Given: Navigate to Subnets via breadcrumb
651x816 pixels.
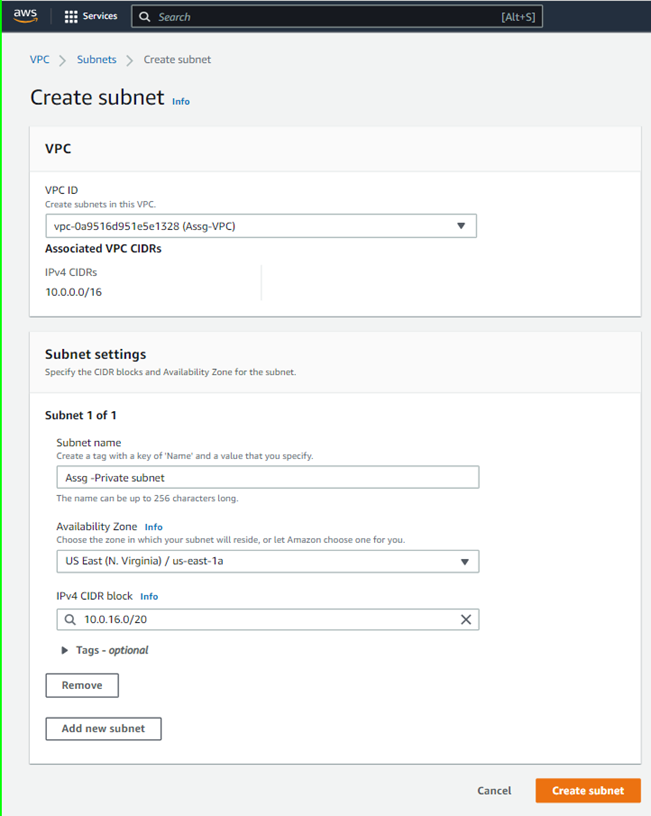Looking at the screenshot, I should pyautogui.click(x=97, y=59).
